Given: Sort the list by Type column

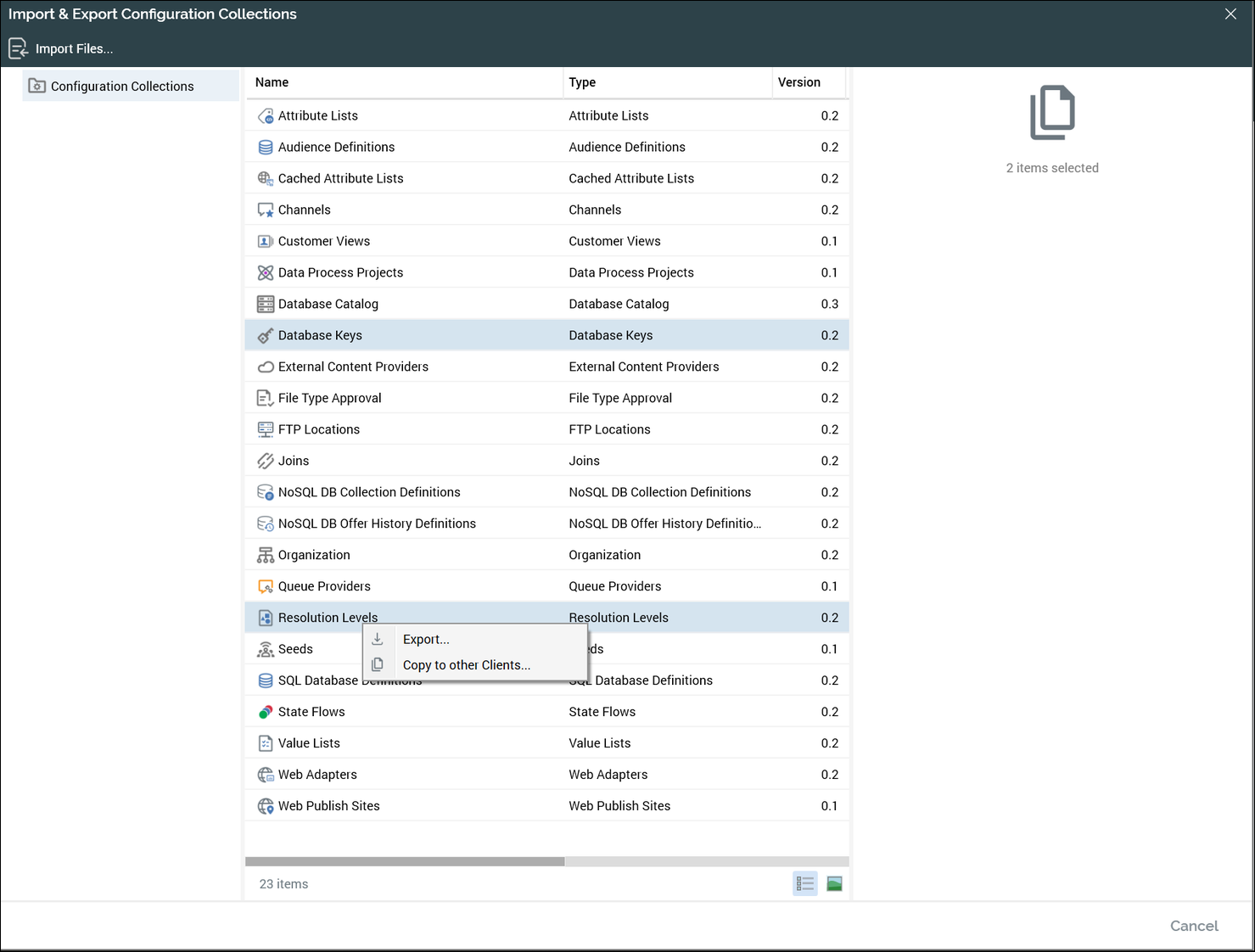Looking at the screenshot, I should [x=582, y=82].
